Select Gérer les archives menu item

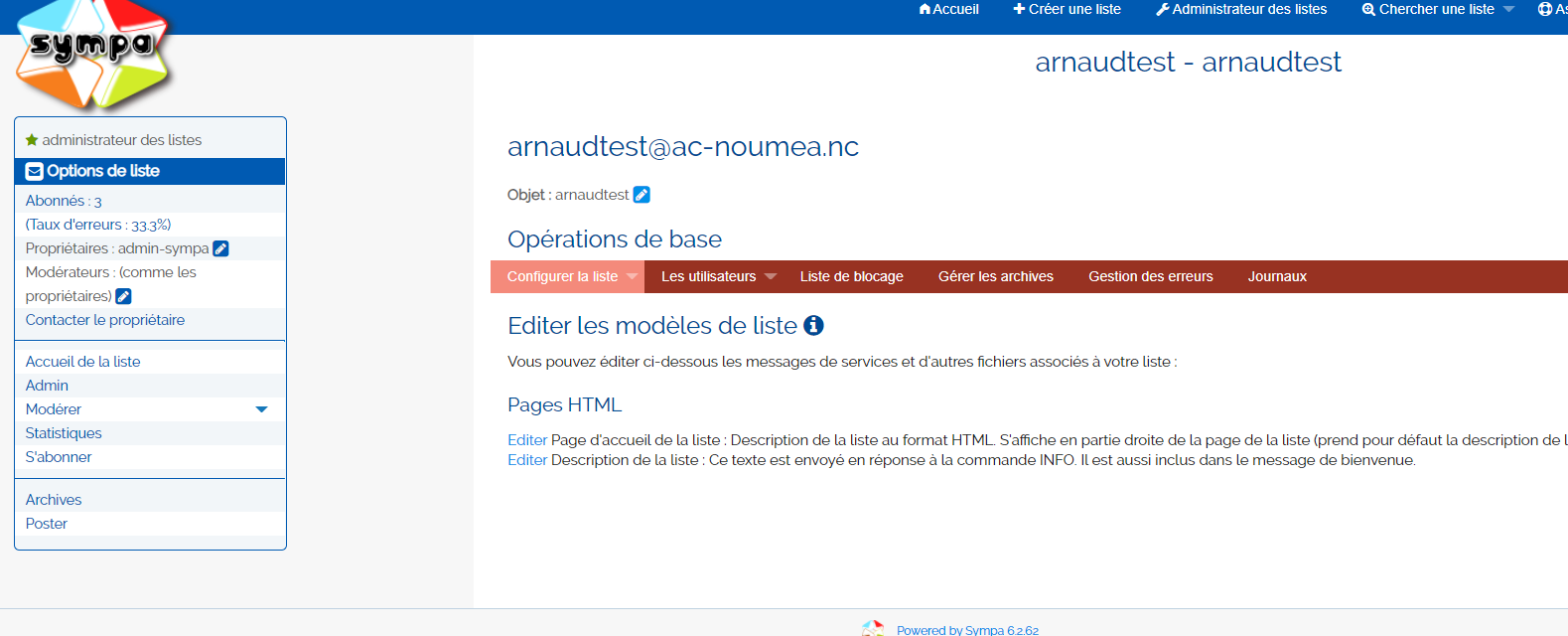tap(995, 276)
